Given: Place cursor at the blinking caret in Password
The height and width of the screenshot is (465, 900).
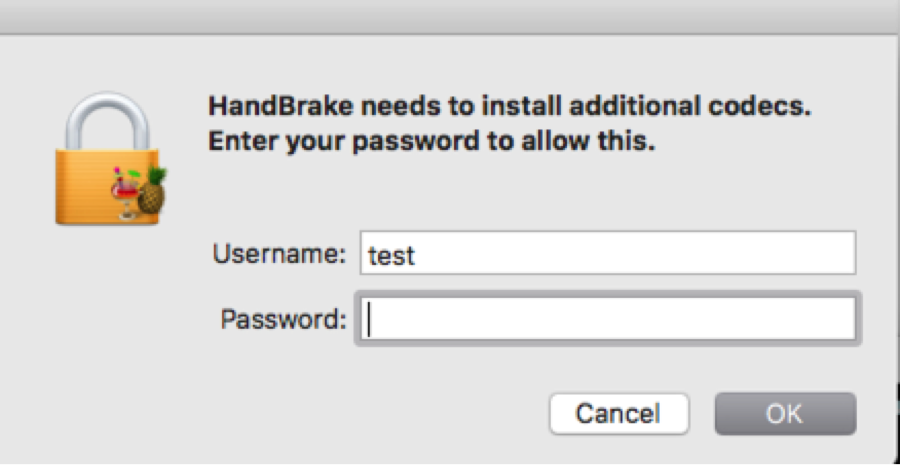Looking at the screenshot, I should 369,319.
